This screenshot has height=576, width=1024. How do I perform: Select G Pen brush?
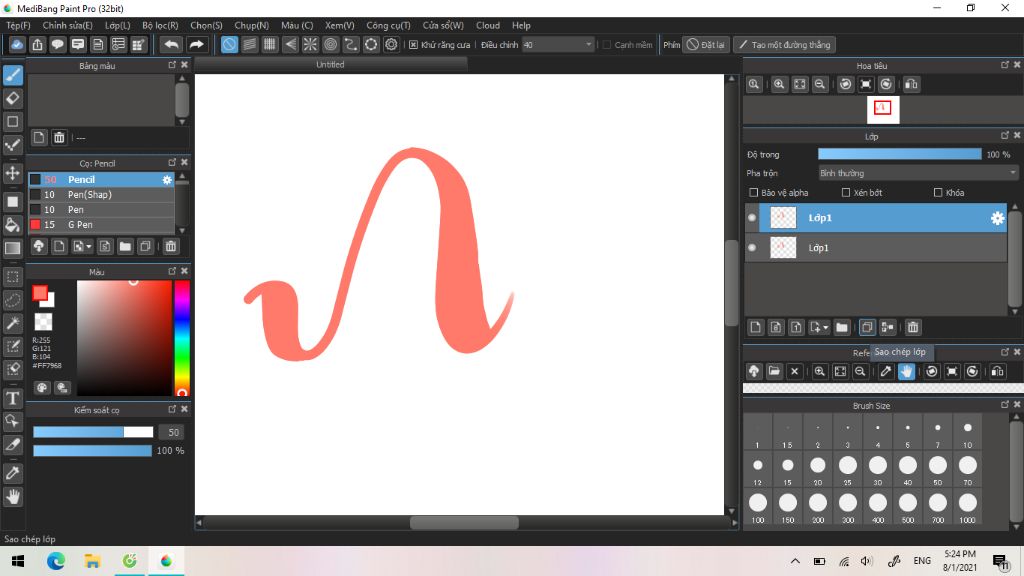pyautogui.click(x=101, y=225)
